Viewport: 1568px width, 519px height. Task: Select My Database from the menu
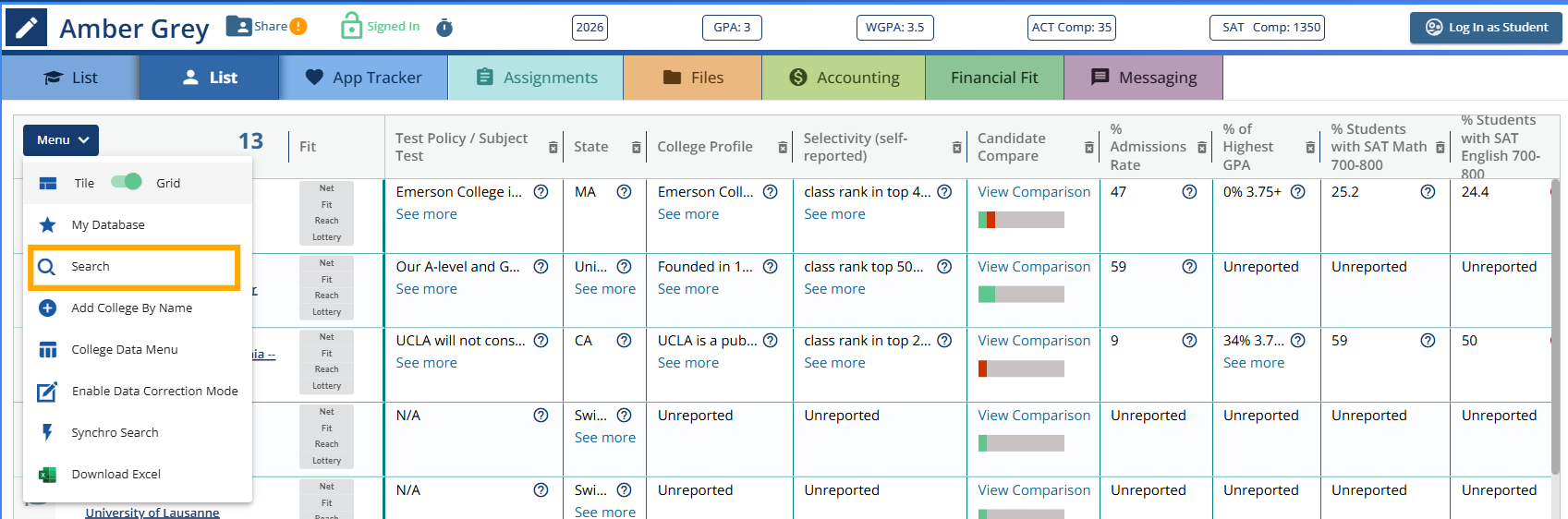138,224
